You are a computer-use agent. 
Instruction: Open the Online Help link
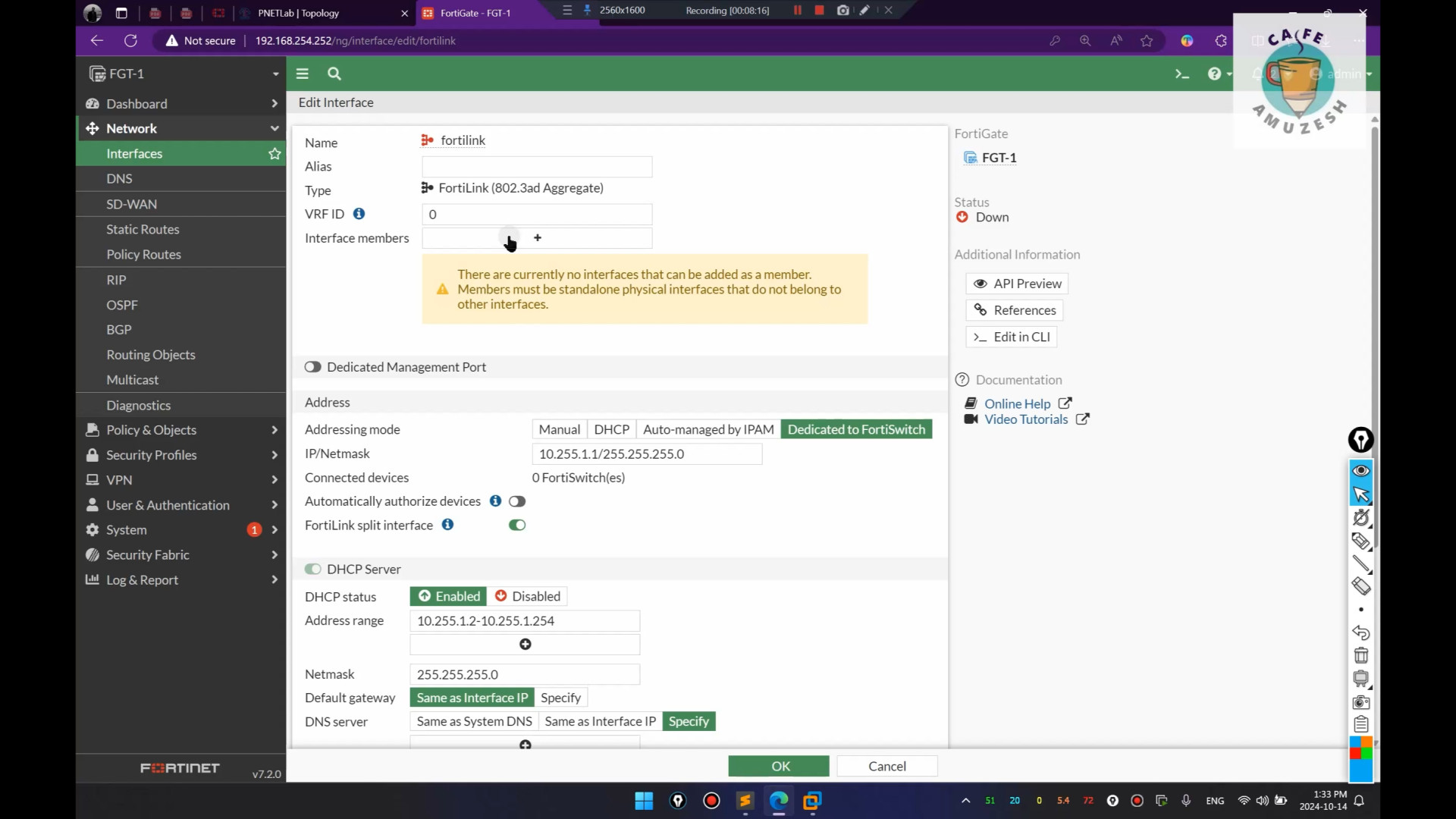1017,404
